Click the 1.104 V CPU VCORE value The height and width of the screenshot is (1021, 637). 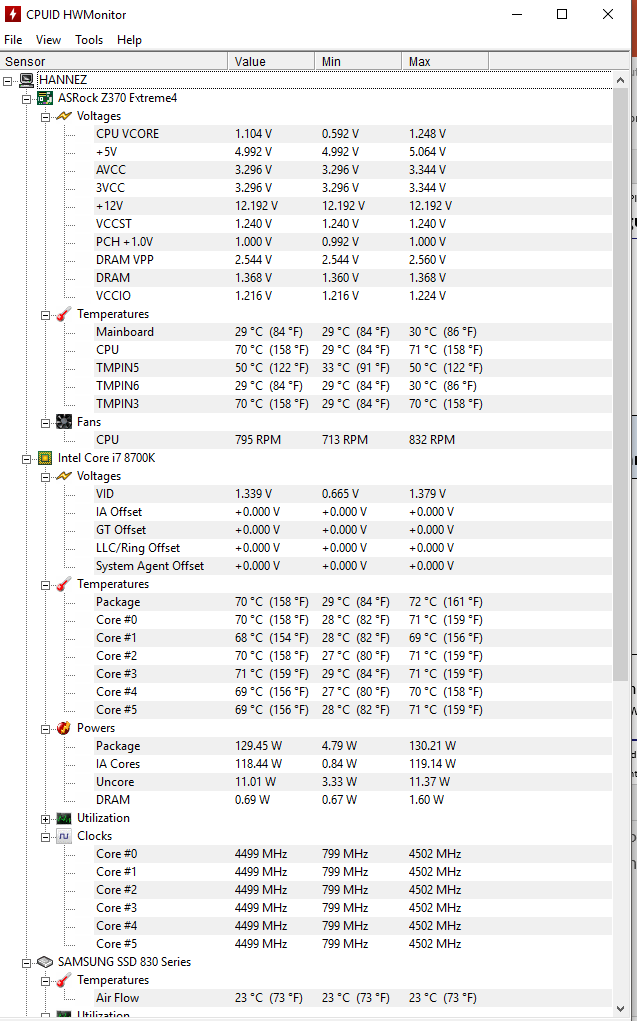click(253, 133)
